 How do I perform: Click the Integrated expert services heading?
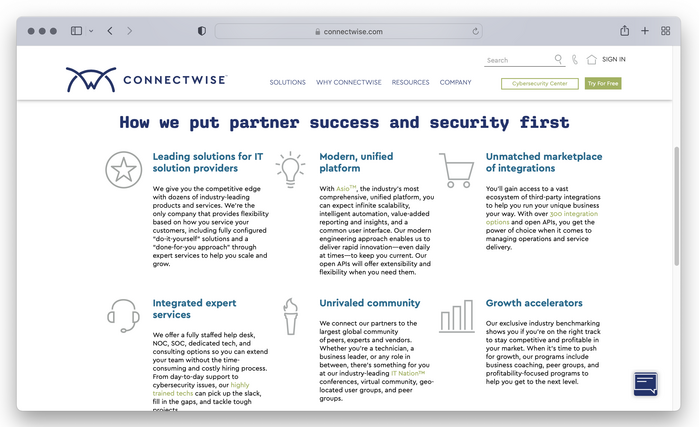(x=194, y=308)
